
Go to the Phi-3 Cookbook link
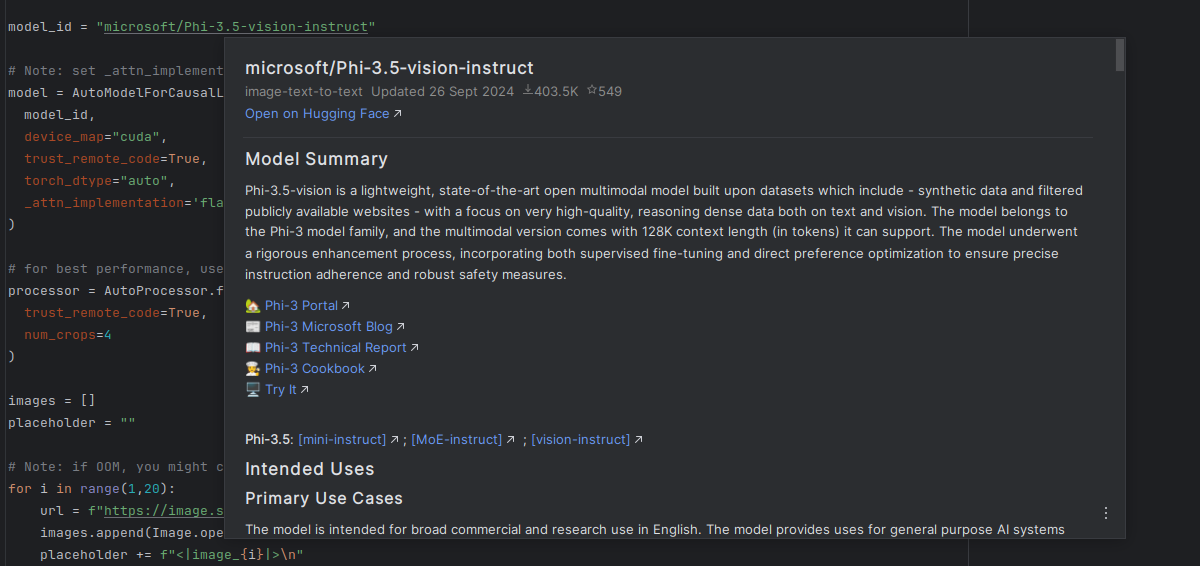click(314, 369)
